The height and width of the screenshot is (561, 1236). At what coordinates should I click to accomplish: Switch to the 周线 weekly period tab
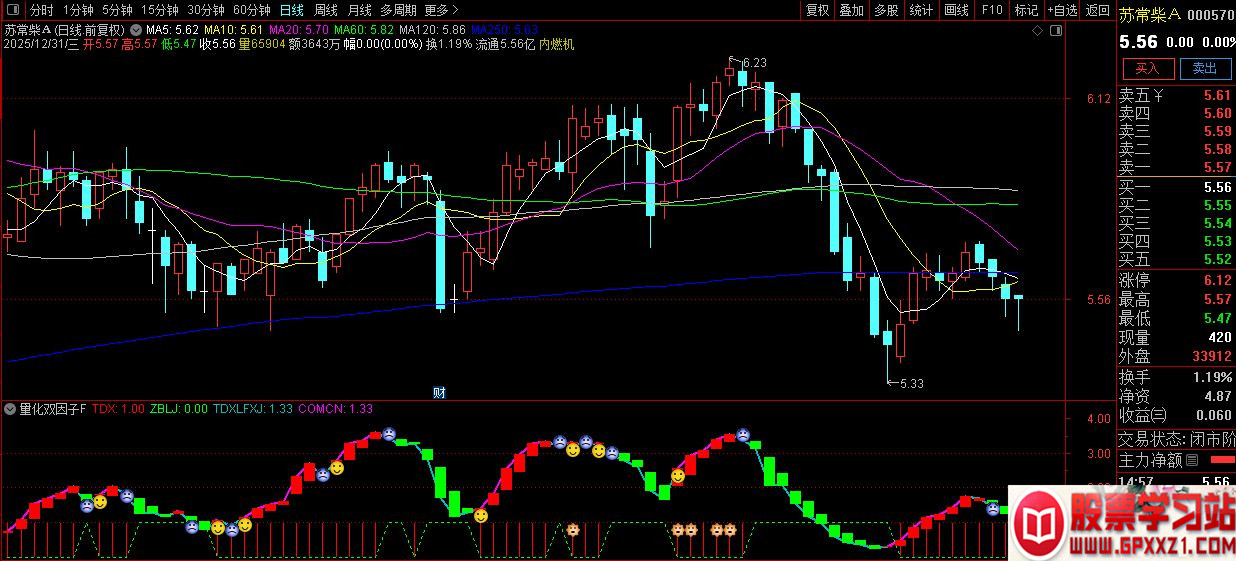pos(326,10)
